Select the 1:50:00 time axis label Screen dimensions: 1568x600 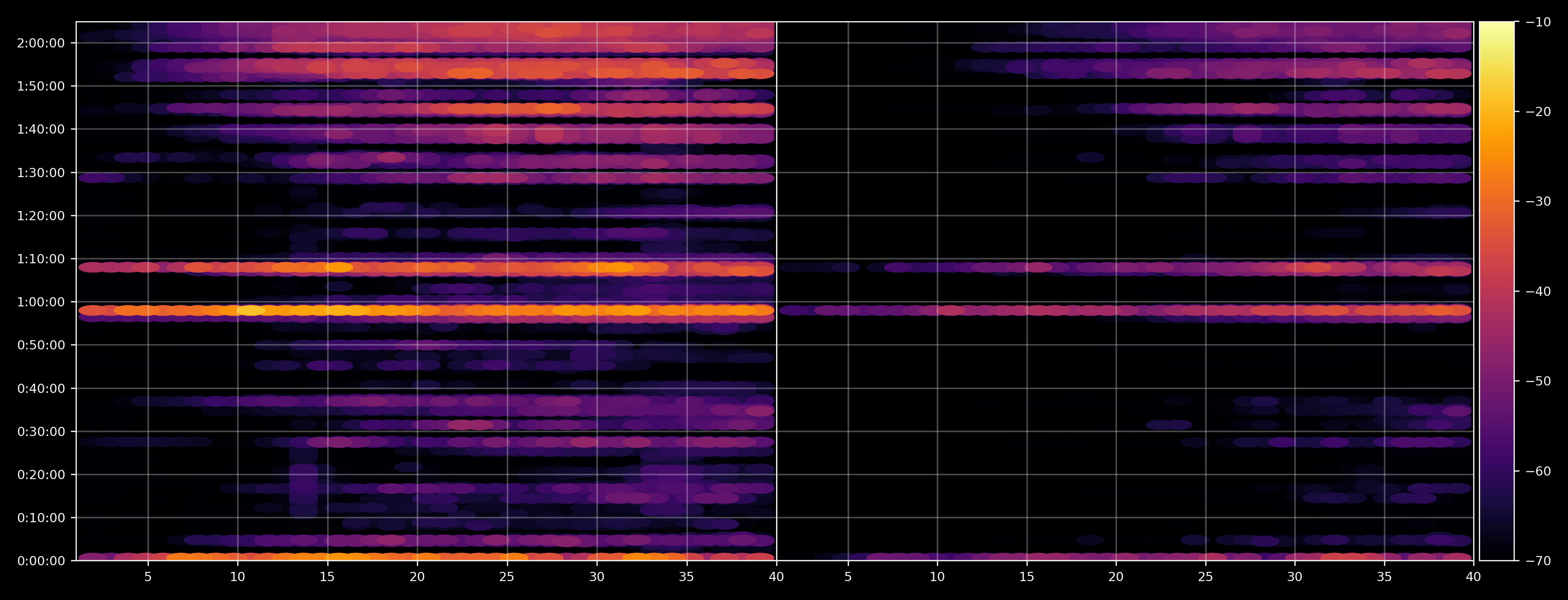click(41, 87)
